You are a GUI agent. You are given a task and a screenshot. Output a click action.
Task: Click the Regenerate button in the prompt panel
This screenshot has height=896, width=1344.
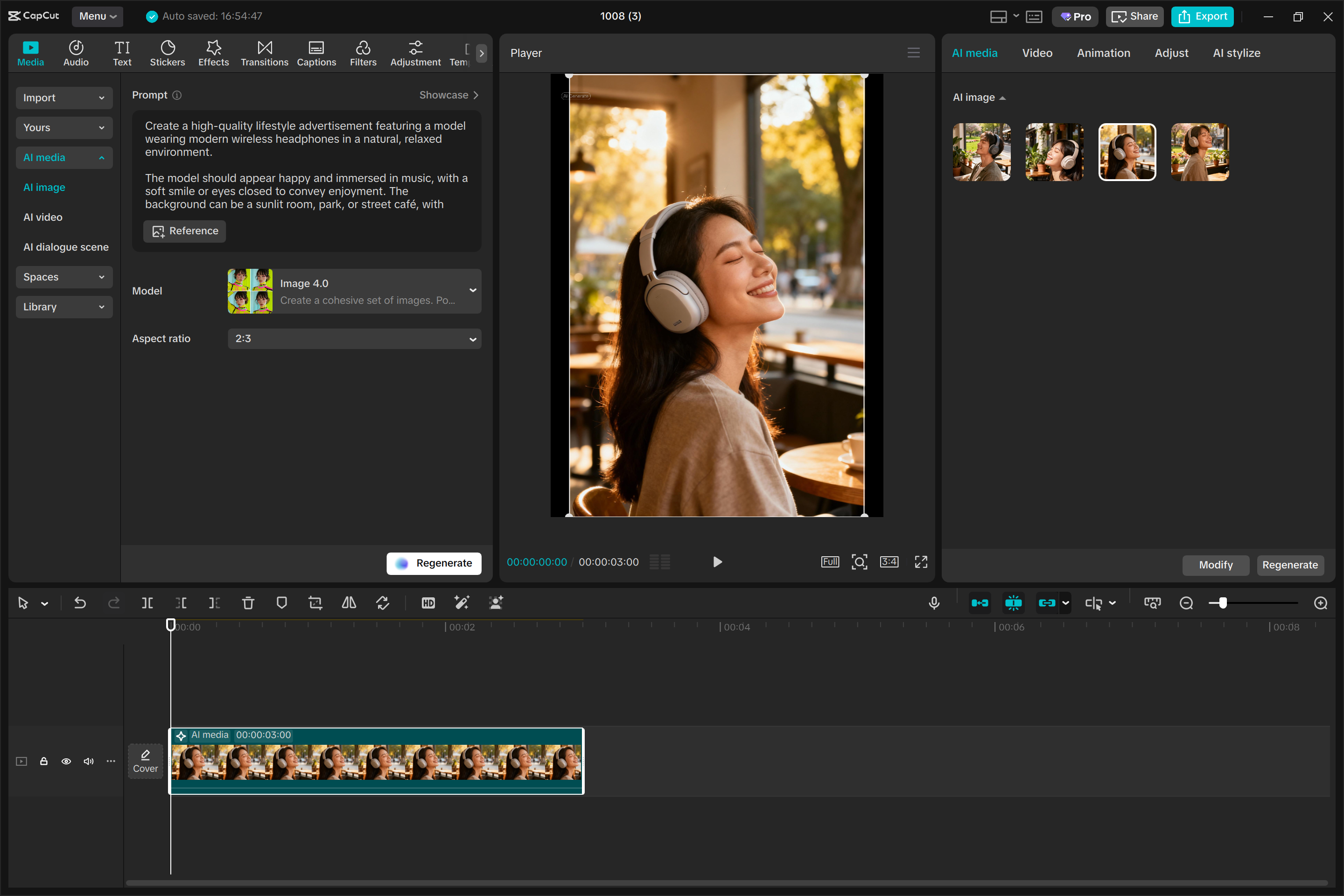point(434,563)
